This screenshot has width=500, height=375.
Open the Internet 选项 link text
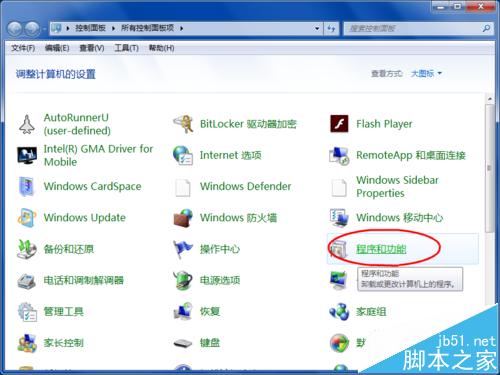[230, 155]
